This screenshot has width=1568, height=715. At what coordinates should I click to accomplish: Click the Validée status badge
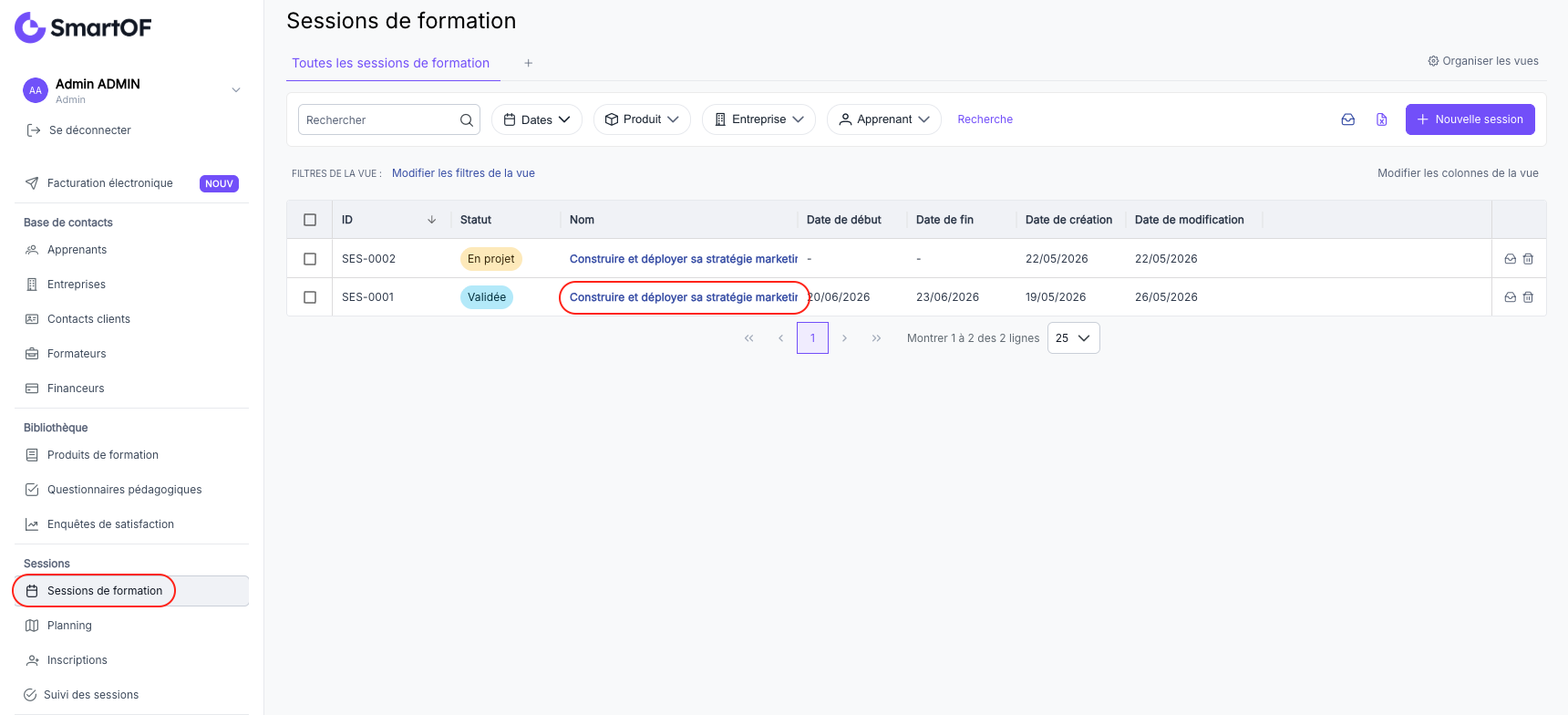tap(487, 297)
